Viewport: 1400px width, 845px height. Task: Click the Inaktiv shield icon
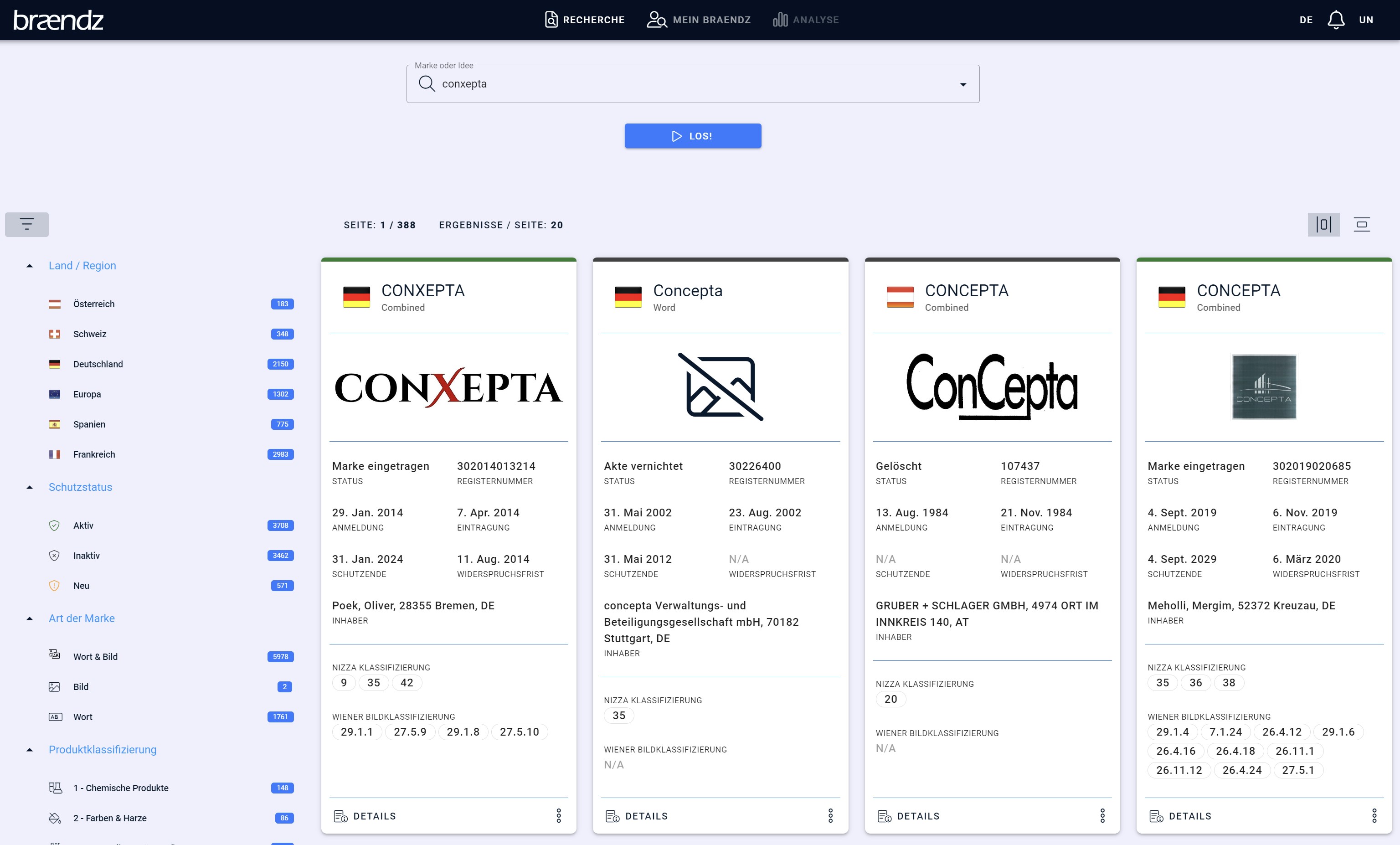click(55, 556)
